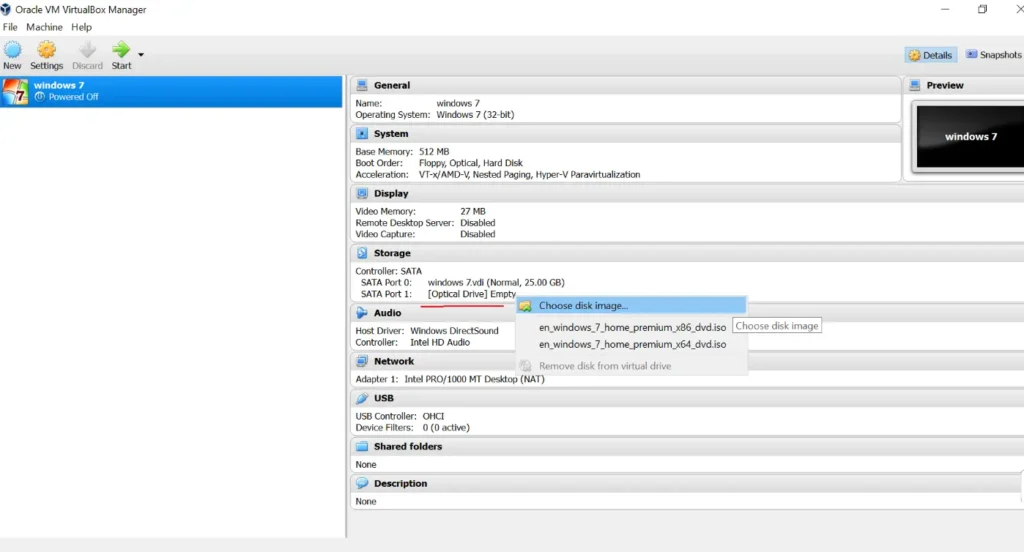Open Settings gear icon in toolbar
The height and width of the screenshot is (552, 1024).
coord(46,50)
